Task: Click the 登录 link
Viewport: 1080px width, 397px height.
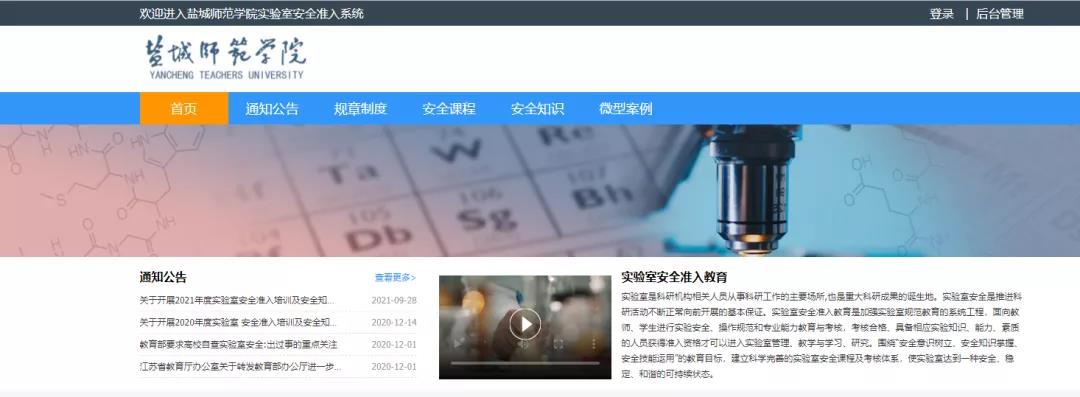Action: (942, 14)
